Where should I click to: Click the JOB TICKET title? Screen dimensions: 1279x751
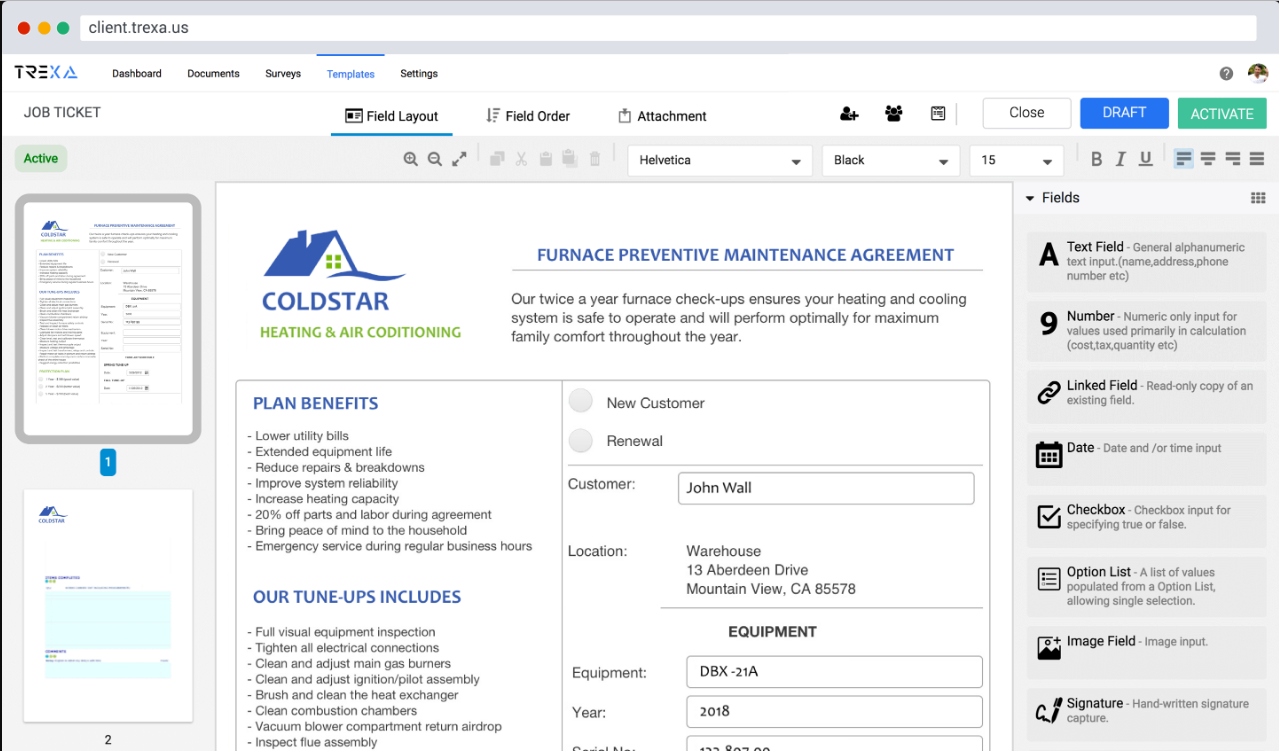coord(62,112)
